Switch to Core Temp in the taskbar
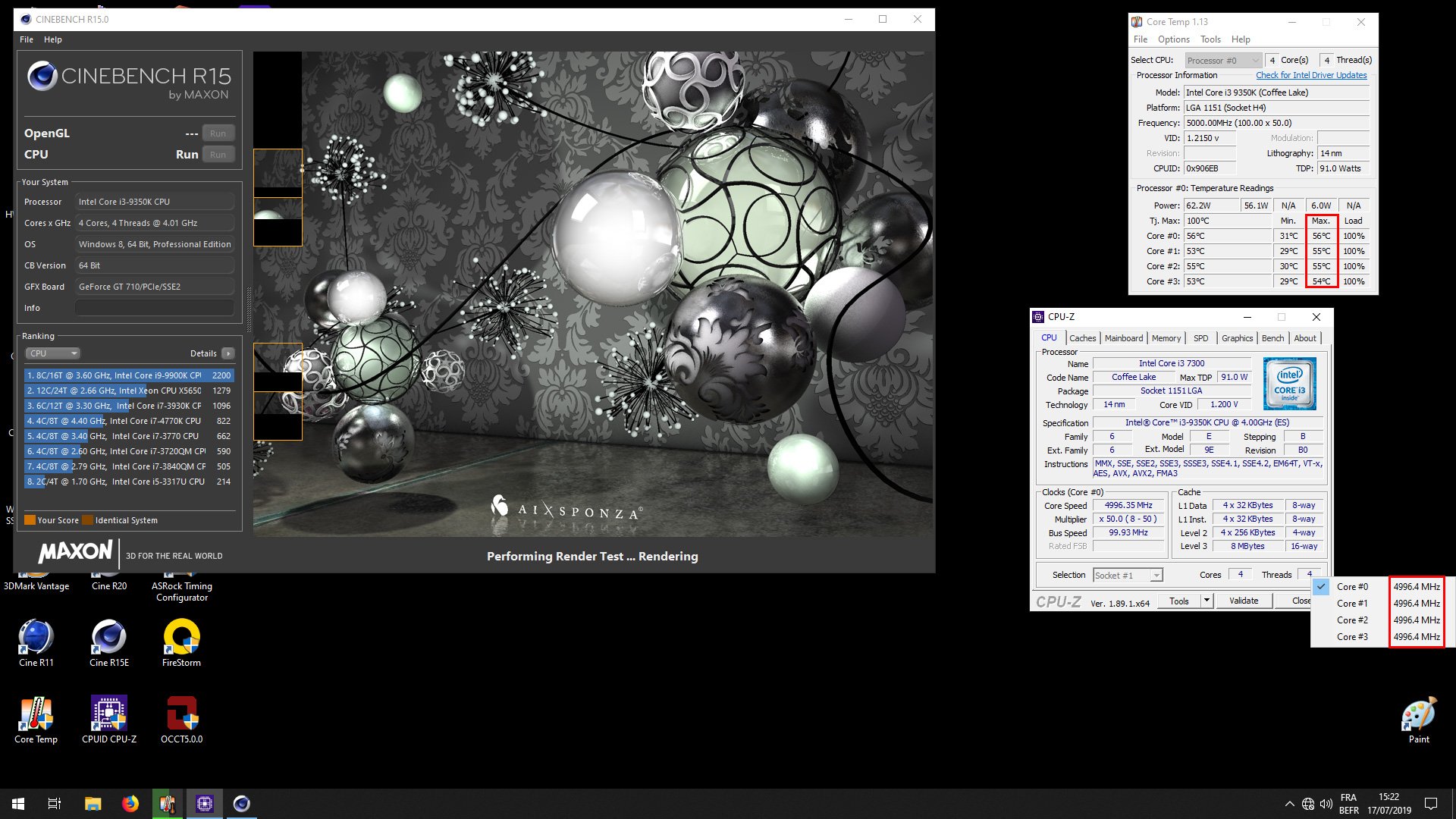 coord(167,804)
